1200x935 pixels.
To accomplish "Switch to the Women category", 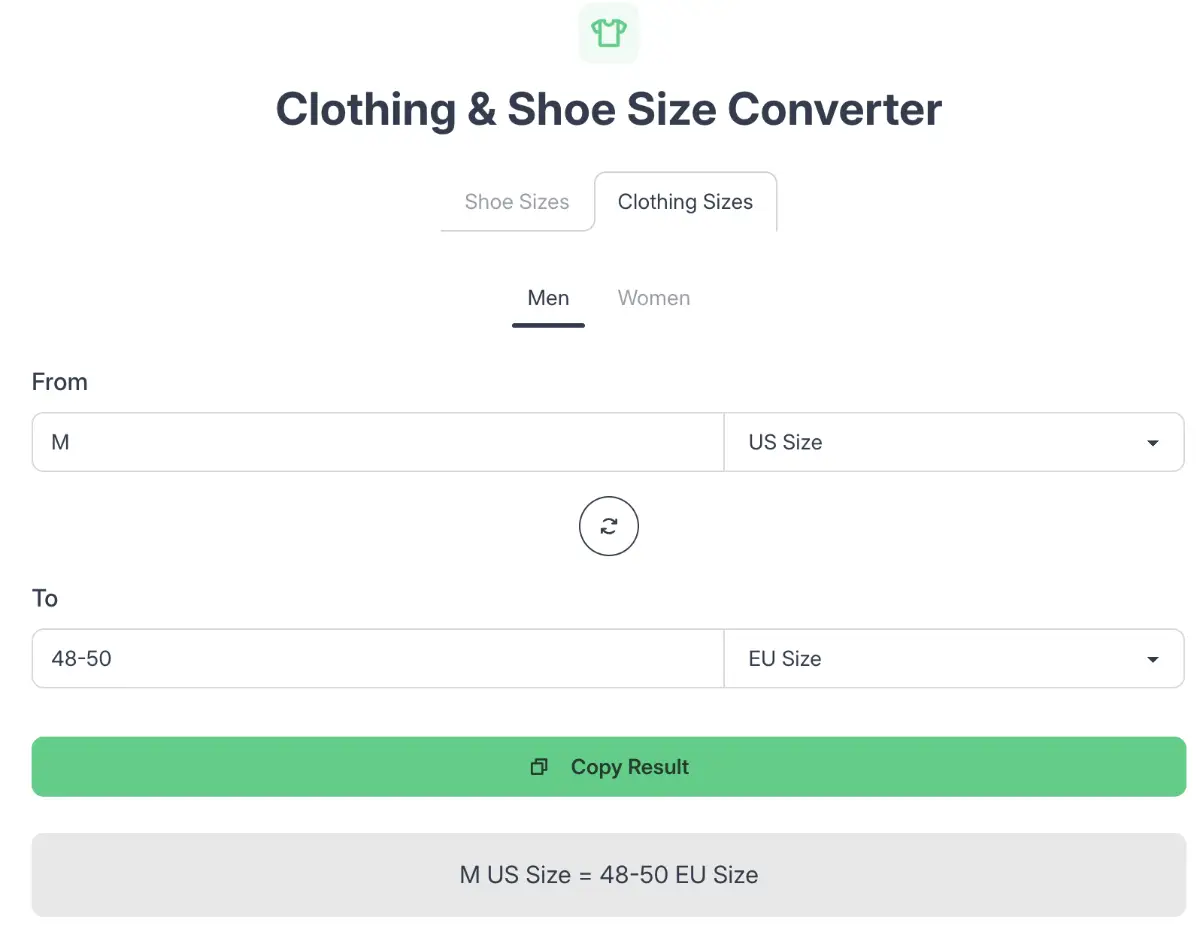I will tap(653, 298).
